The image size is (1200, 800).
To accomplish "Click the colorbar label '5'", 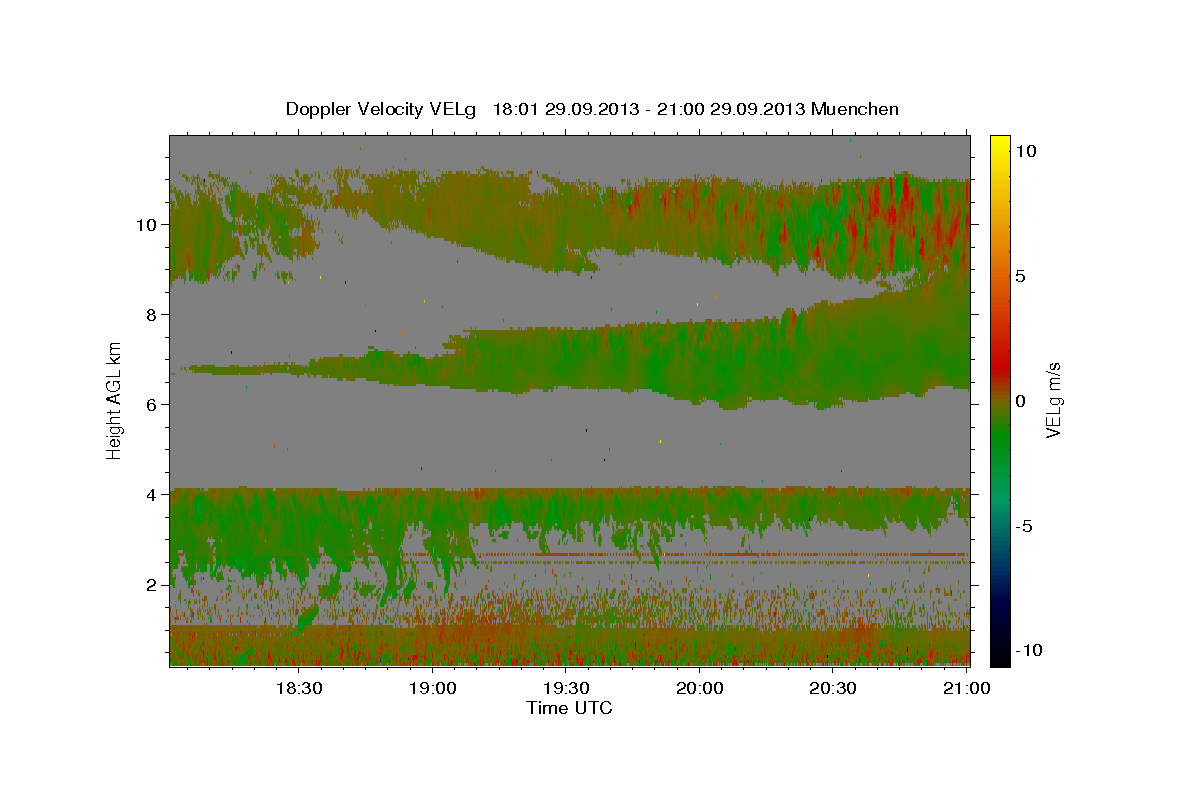I will [1021, 276].
